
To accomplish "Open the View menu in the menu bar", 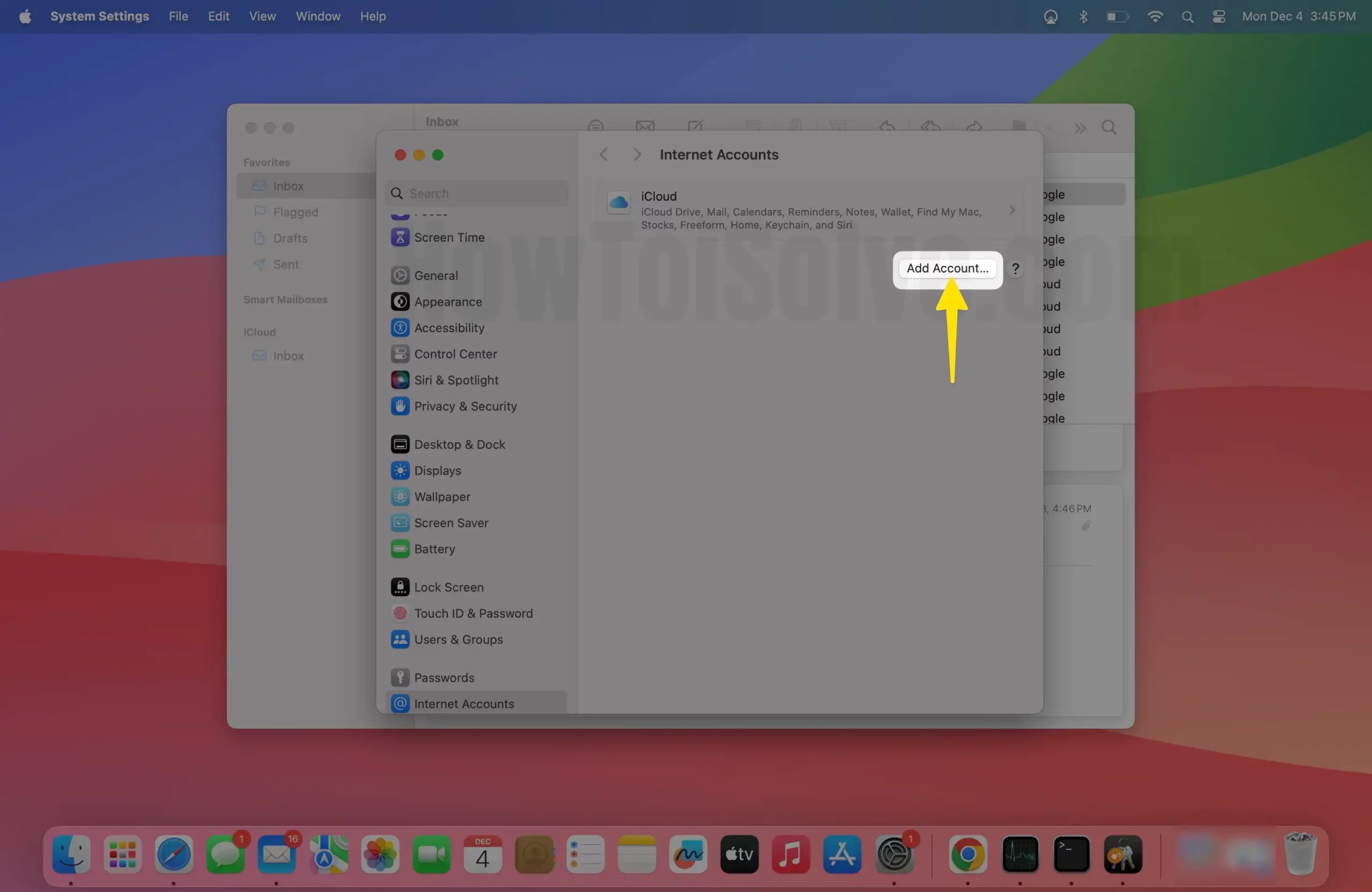I will point(262,16).
